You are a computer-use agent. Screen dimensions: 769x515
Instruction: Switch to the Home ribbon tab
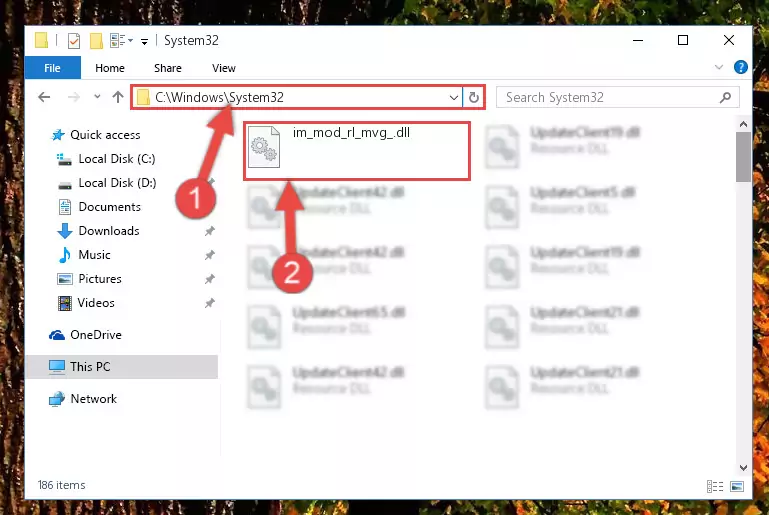click(x=110, y=68)
